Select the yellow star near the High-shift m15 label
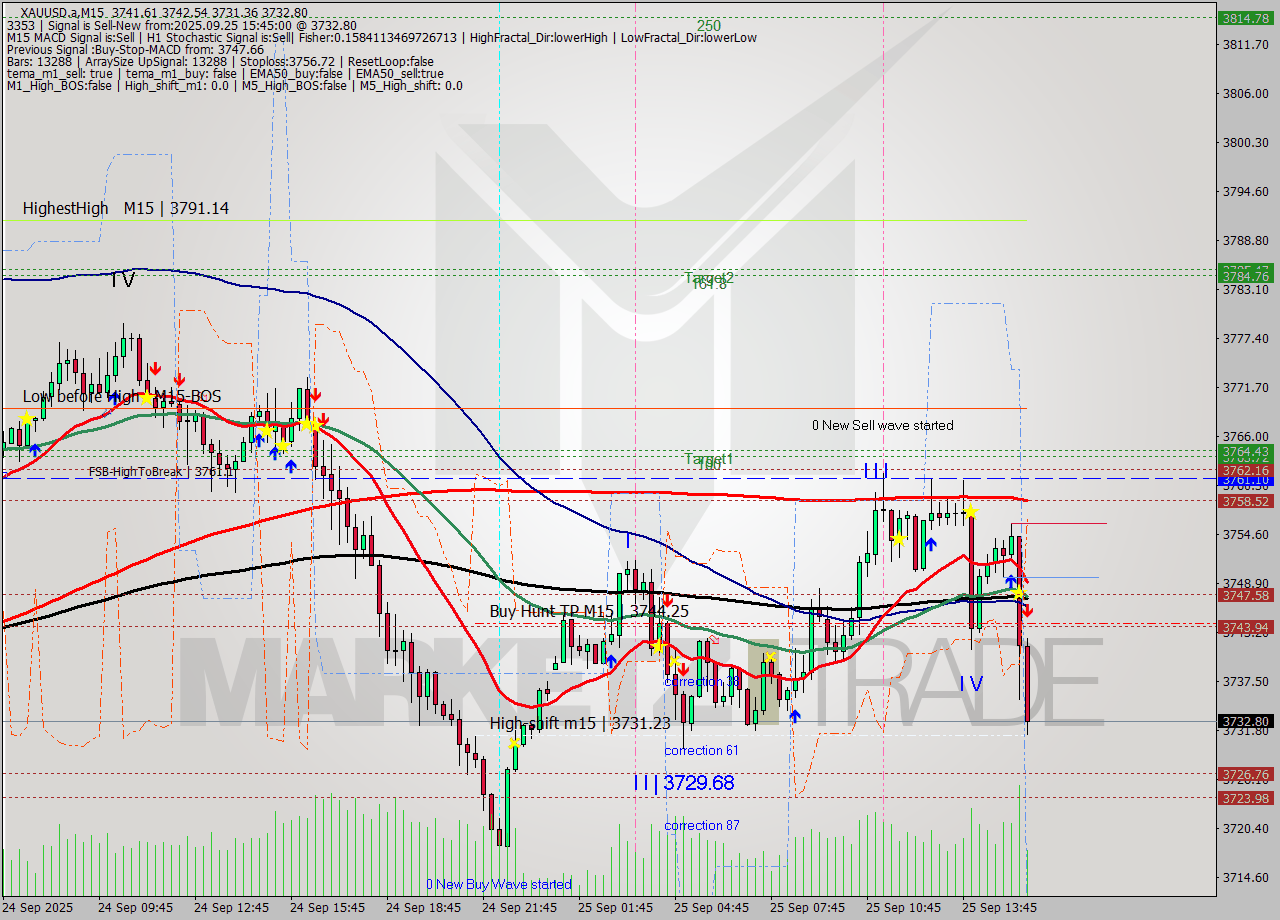This screenshot has height=920, width=1280. [515, 742]
